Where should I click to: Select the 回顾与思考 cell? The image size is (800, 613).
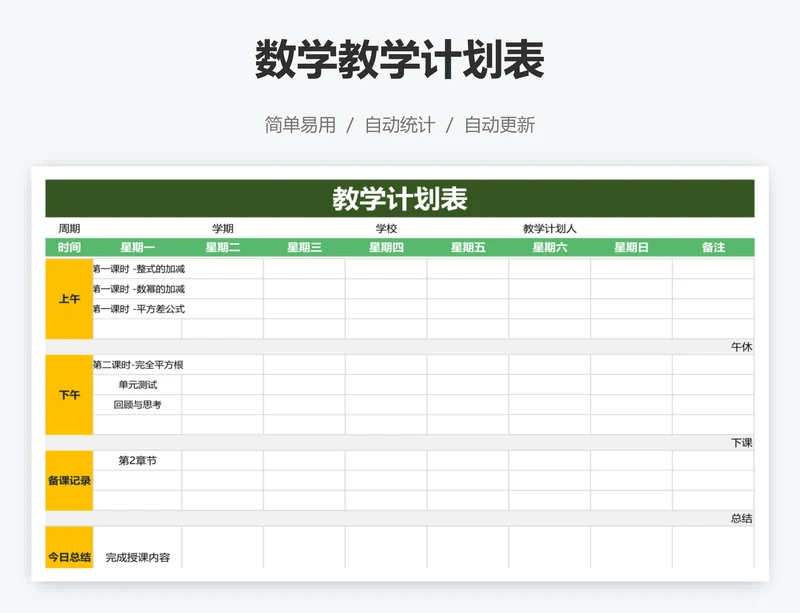(x=137, y=405)
